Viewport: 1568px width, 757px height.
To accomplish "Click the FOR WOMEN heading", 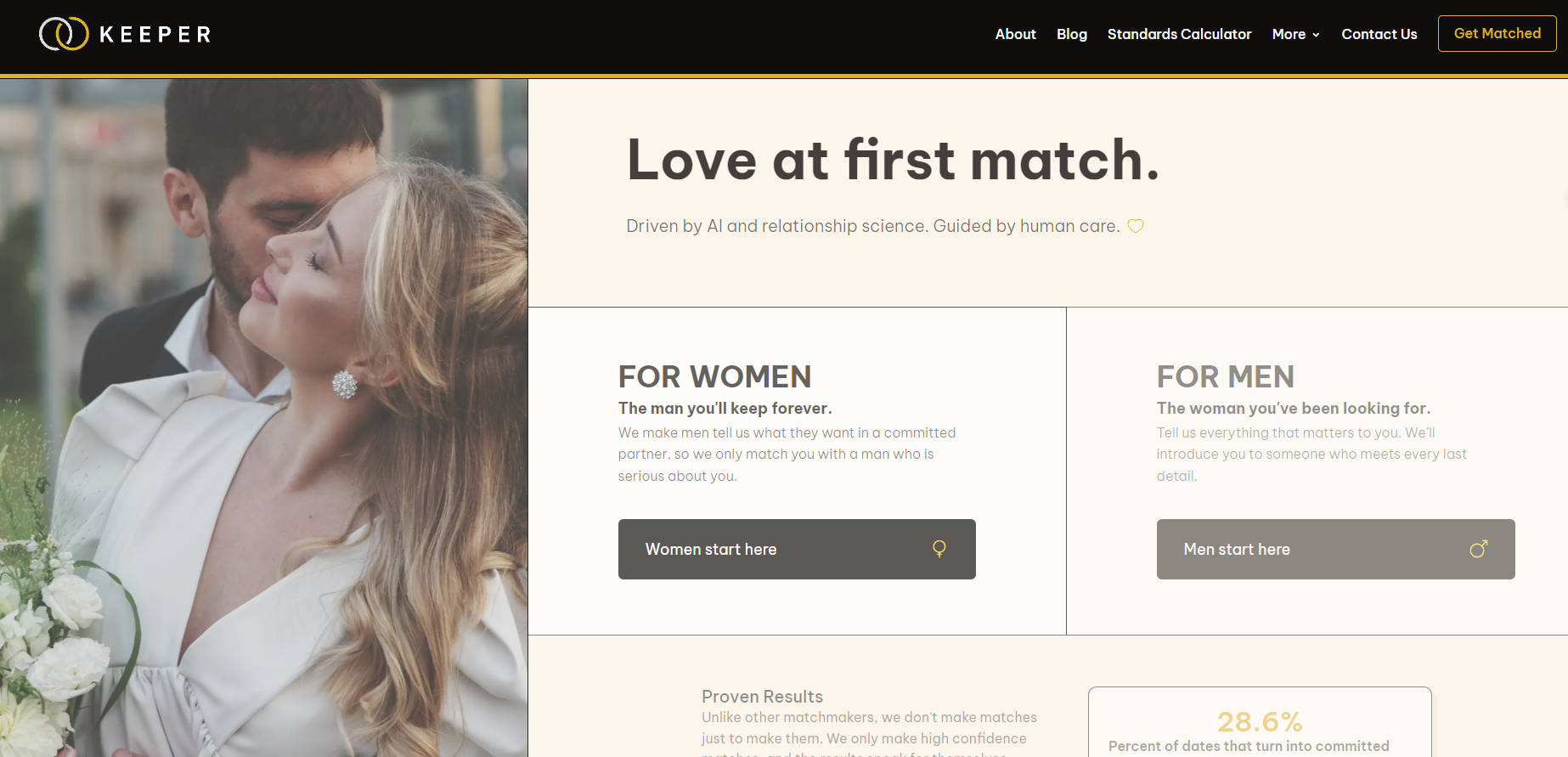I will (x=714, y=376).
